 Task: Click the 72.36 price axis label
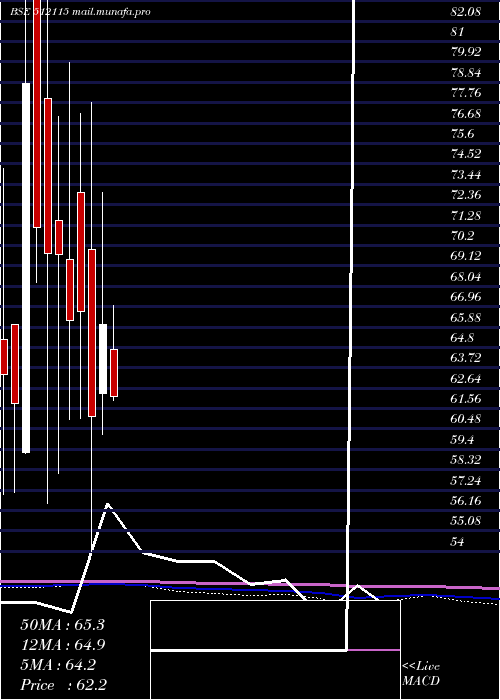(466, 195)
